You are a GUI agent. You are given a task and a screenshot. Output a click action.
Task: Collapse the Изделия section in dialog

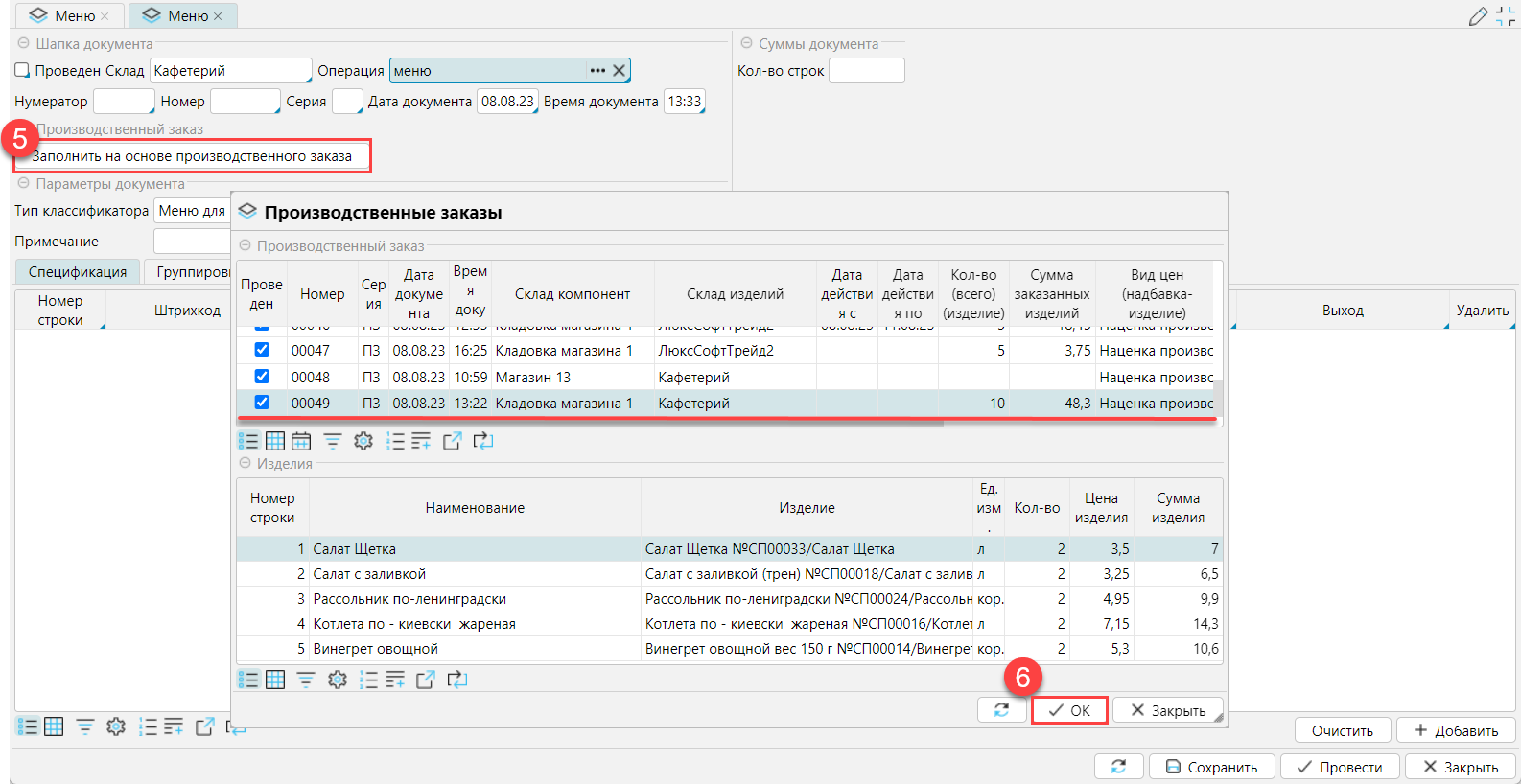tap(246, 464)
